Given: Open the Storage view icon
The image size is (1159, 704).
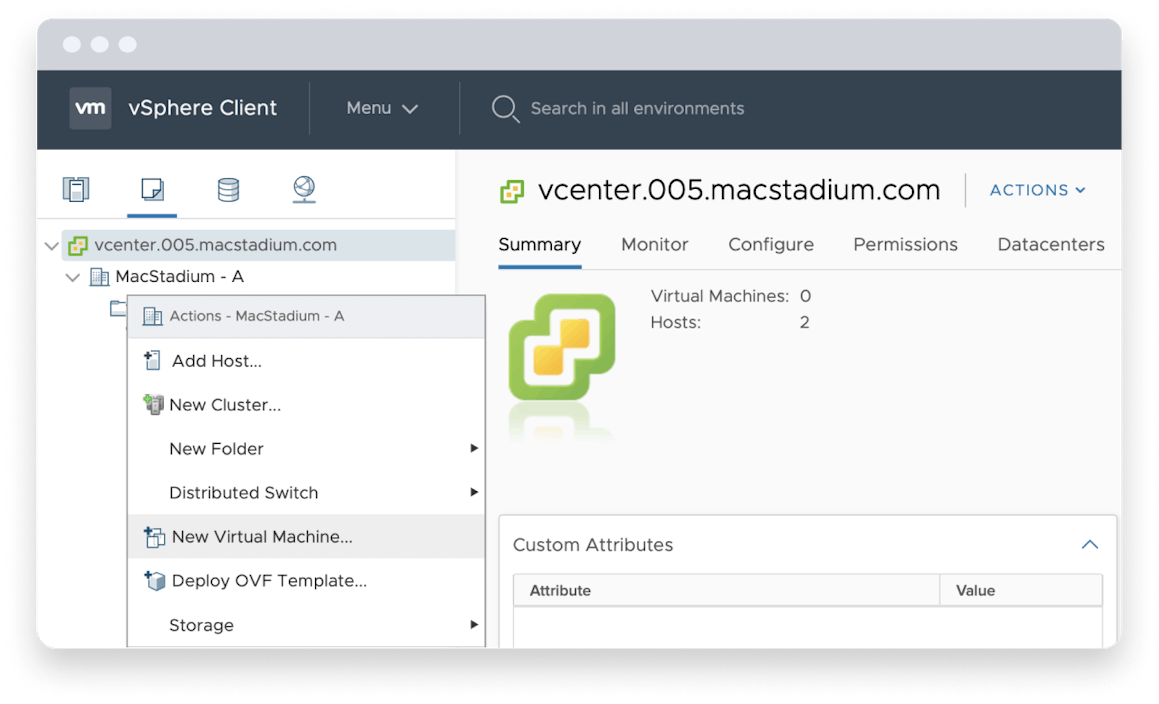Looking at the screenshot, I should 228,189.
